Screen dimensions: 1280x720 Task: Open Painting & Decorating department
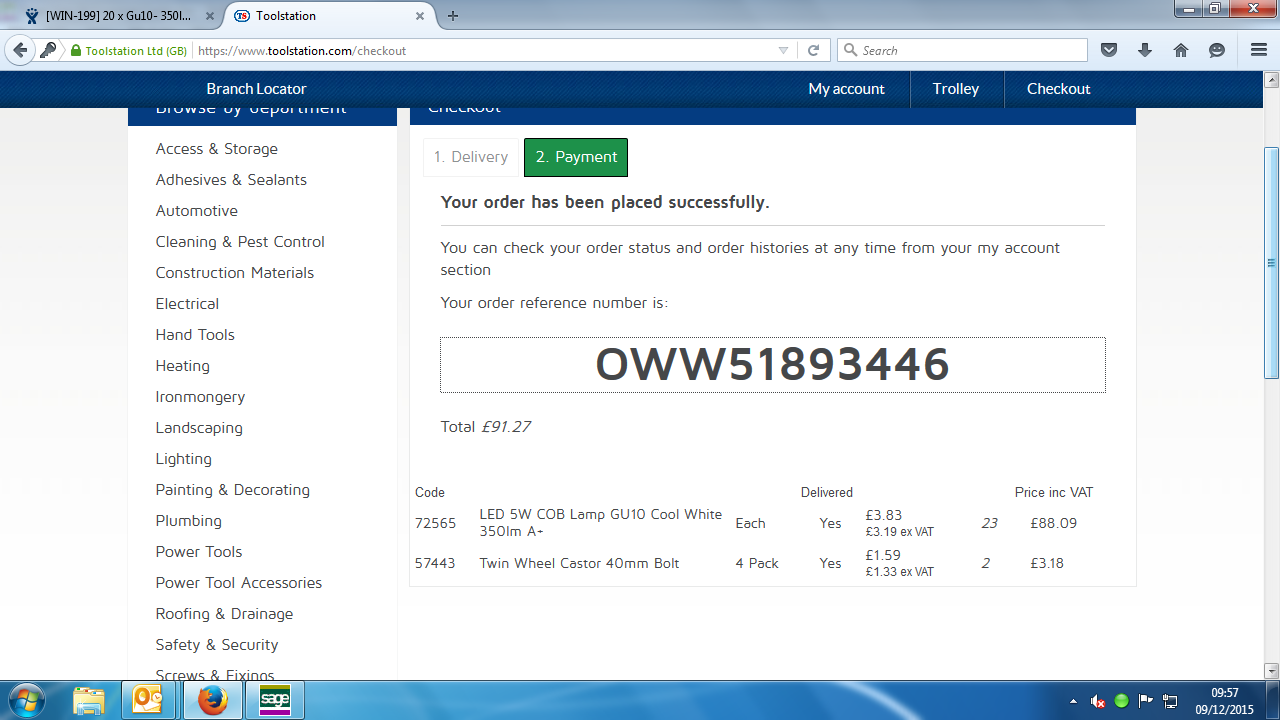(233, 490)
